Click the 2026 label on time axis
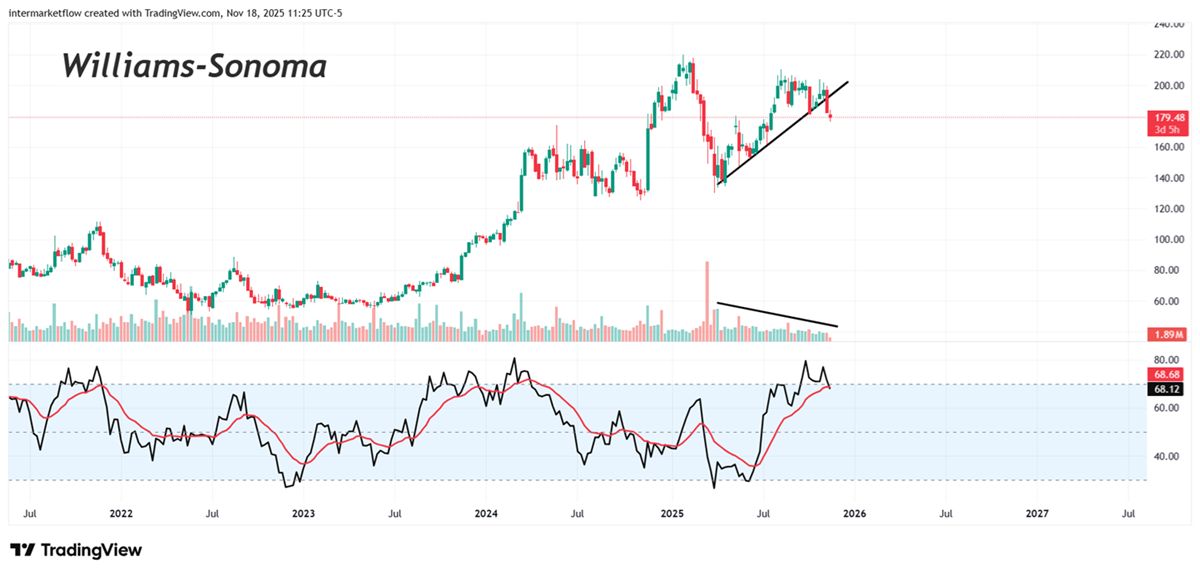1200x575 pixels. coord(854,513)
